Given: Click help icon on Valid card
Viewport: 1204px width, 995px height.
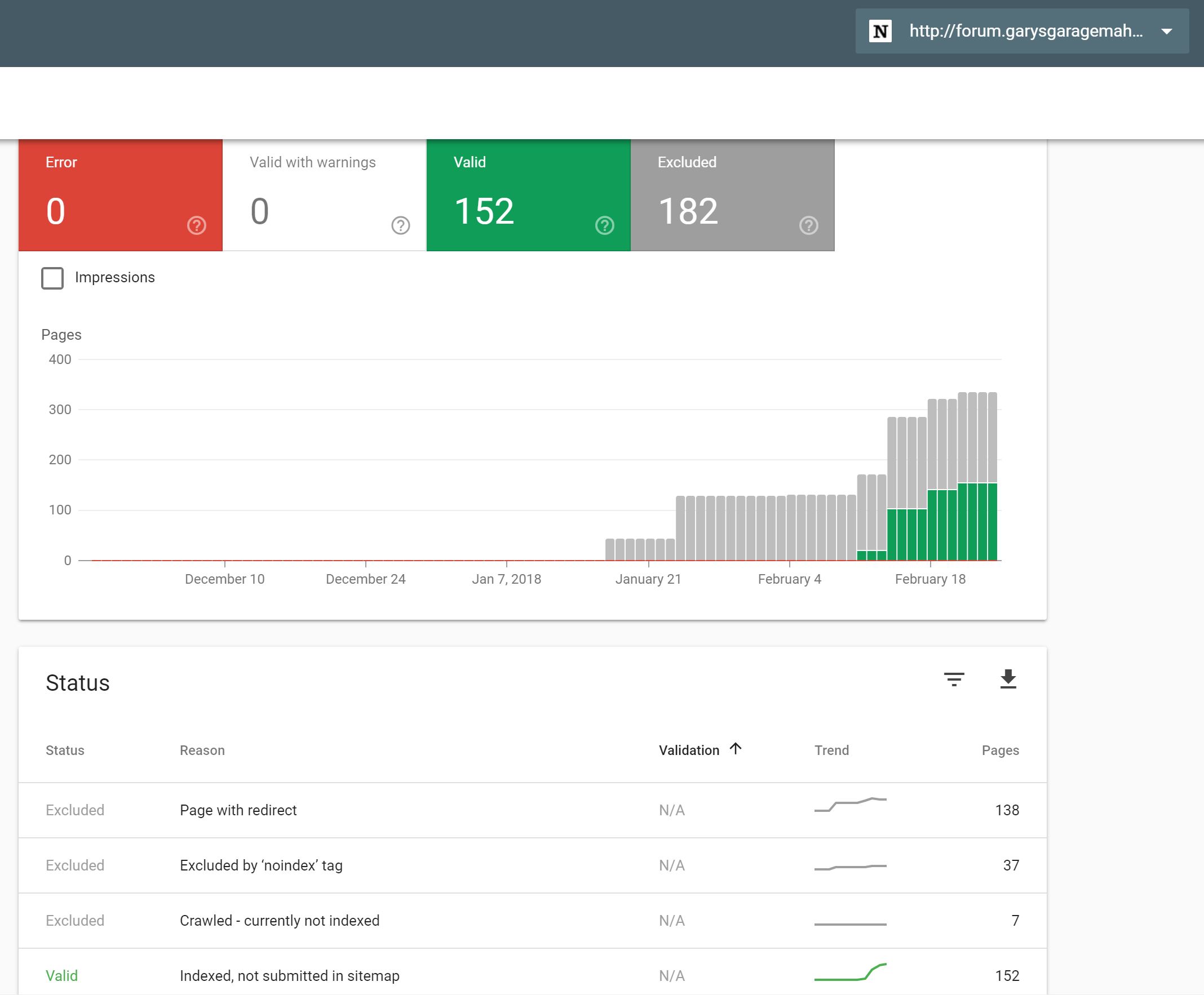Looking at the screenshot, I should [605, 225].
